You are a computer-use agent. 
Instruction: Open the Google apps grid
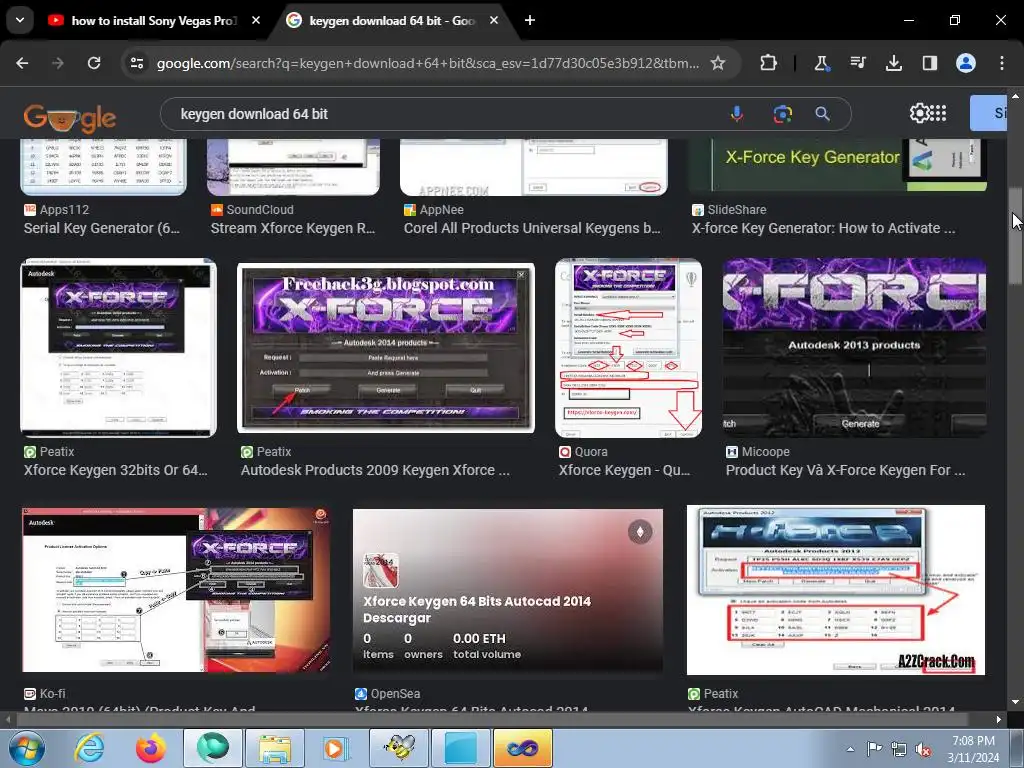pos(938,113)
